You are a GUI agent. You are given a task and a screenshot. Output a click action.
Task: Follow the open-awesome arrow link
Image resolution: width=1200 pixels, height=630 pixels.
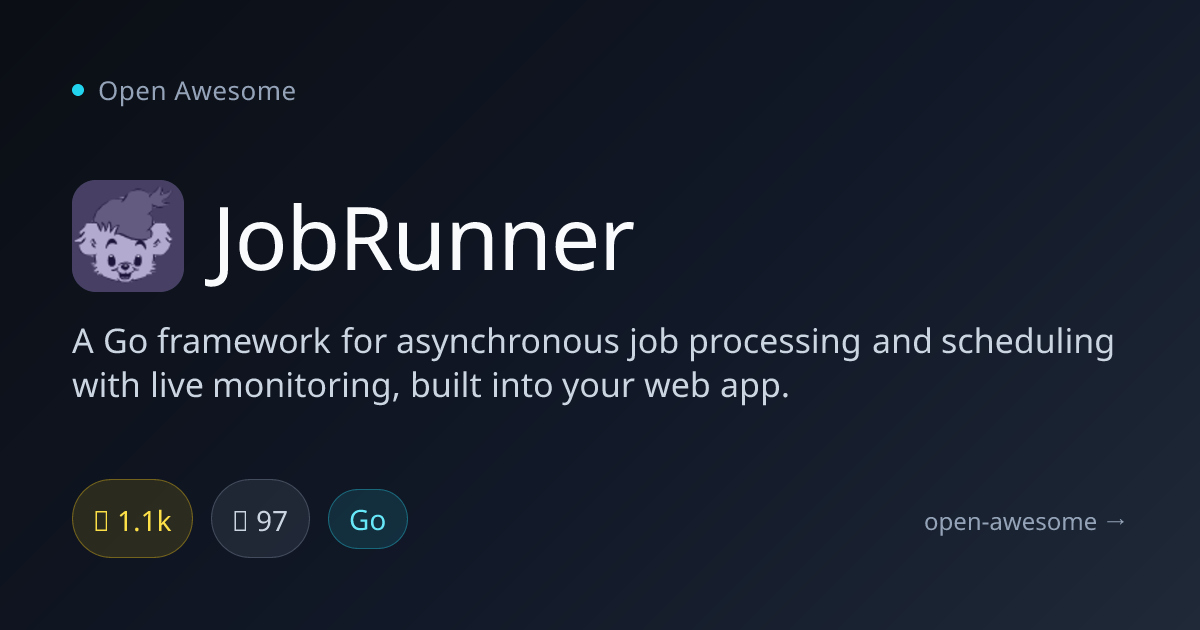click(x=1026, y=521)
